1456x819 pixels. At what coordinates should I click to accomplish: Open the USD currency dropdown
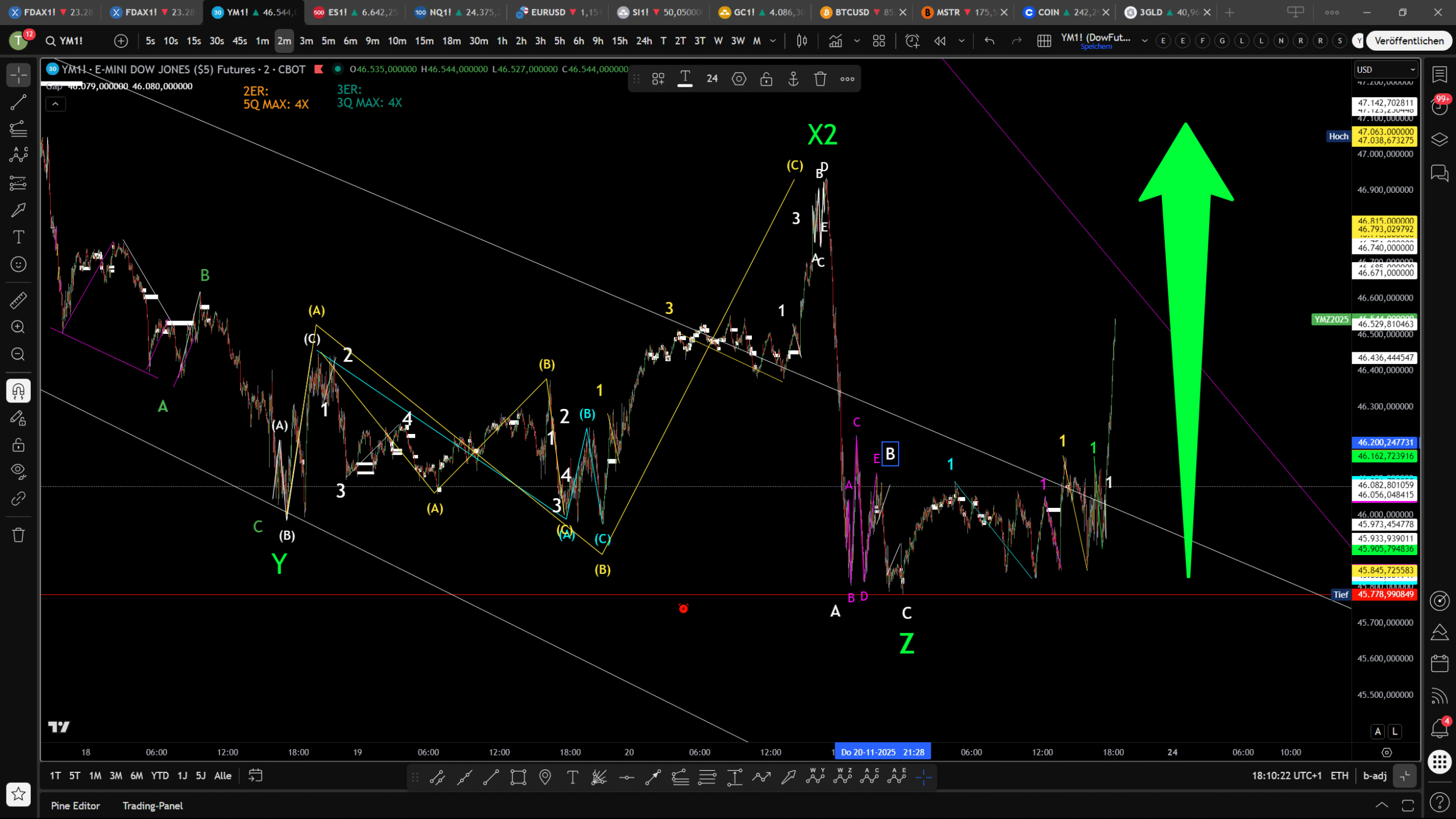(x=1385, y=69)
